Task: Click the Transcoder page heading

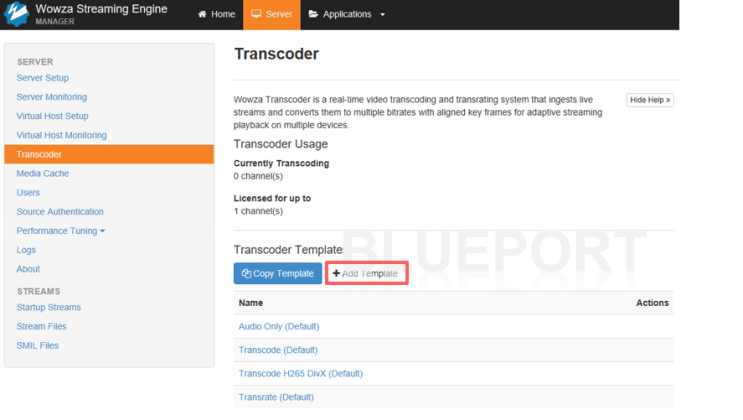Action: point(276,54)
